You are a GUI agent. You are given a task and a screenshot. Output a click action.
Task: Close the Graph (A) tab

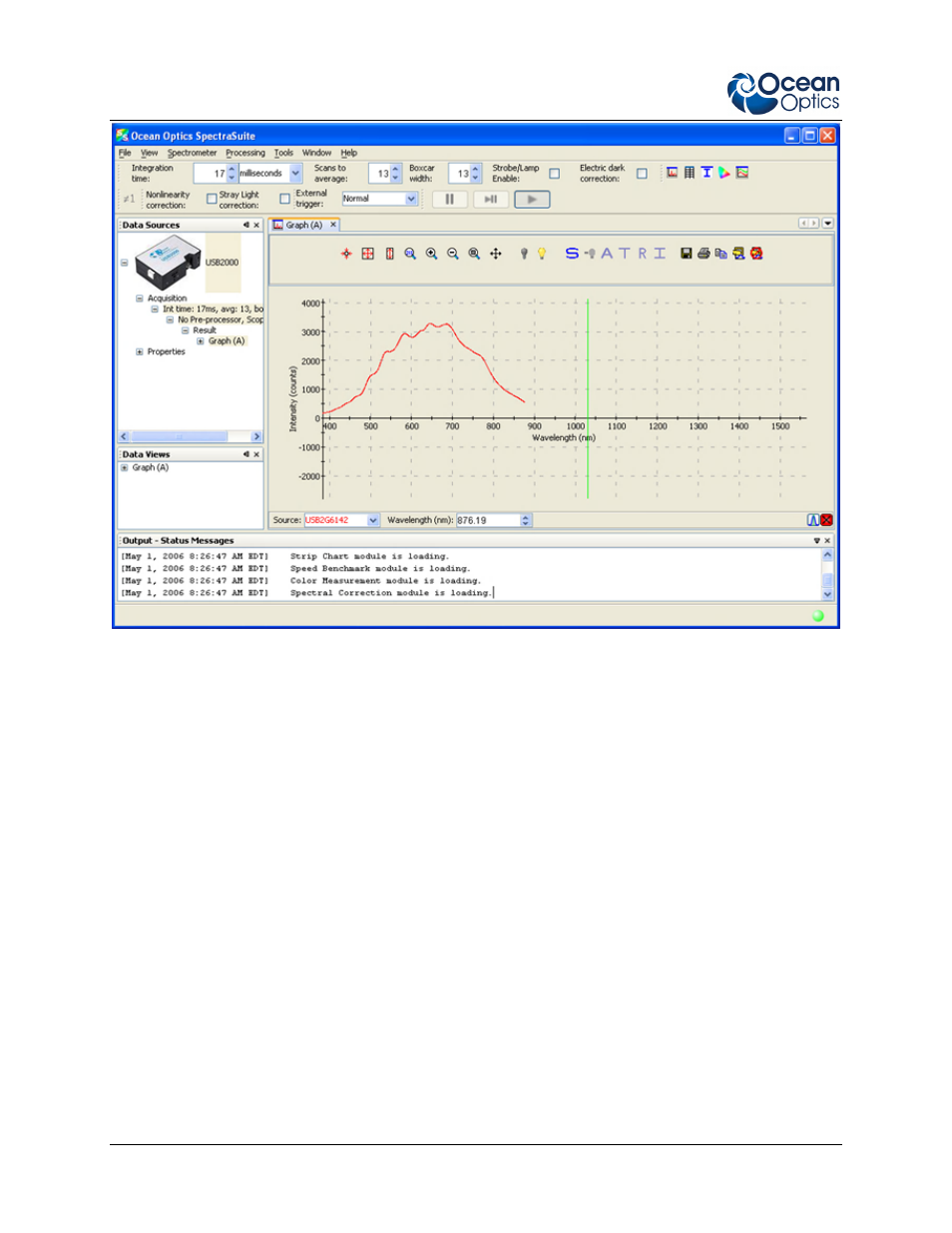(333, 226)
